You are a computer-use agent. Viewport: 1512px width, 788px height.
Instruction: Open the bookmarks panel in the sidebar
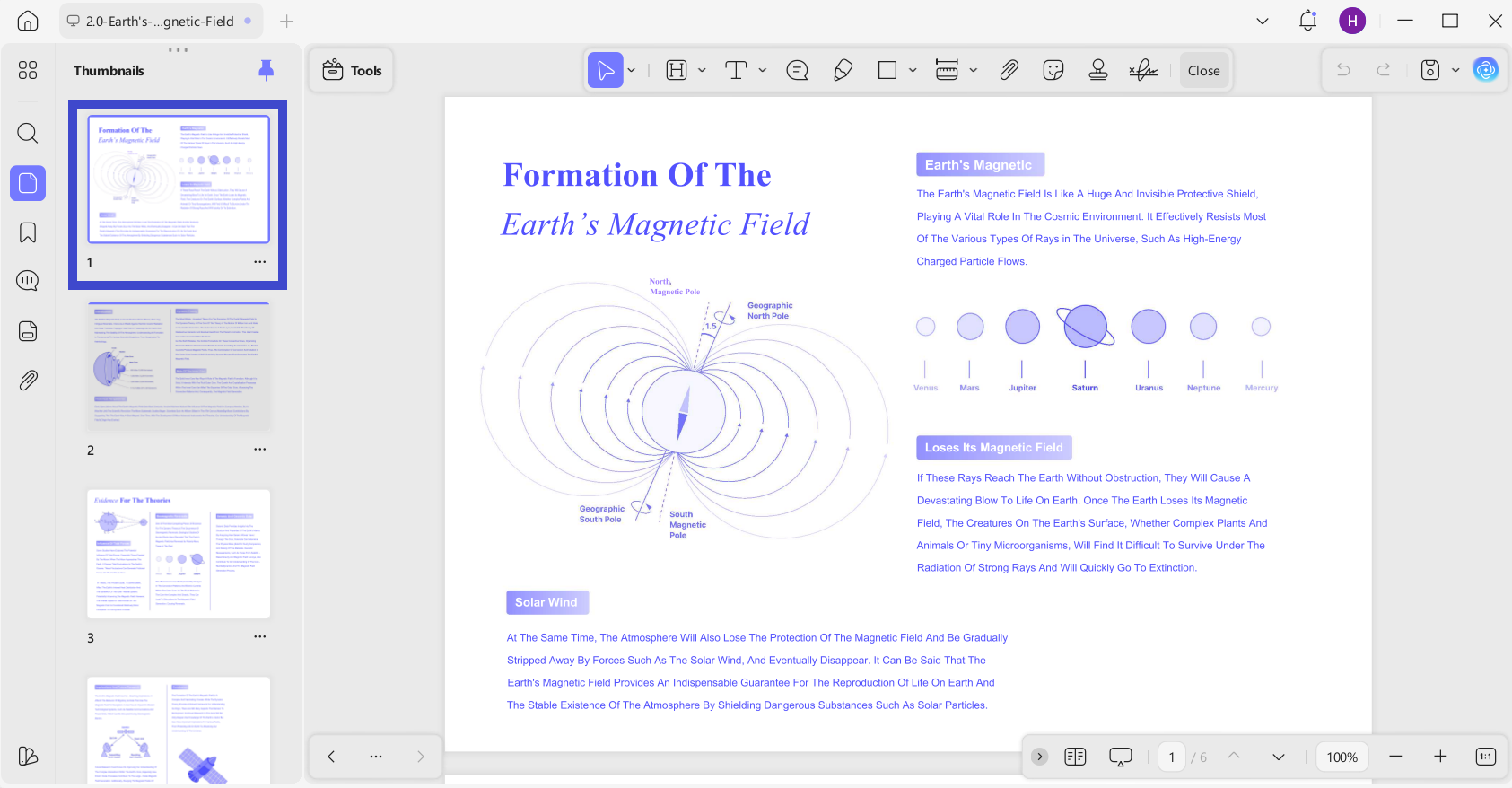pos(28,232)
